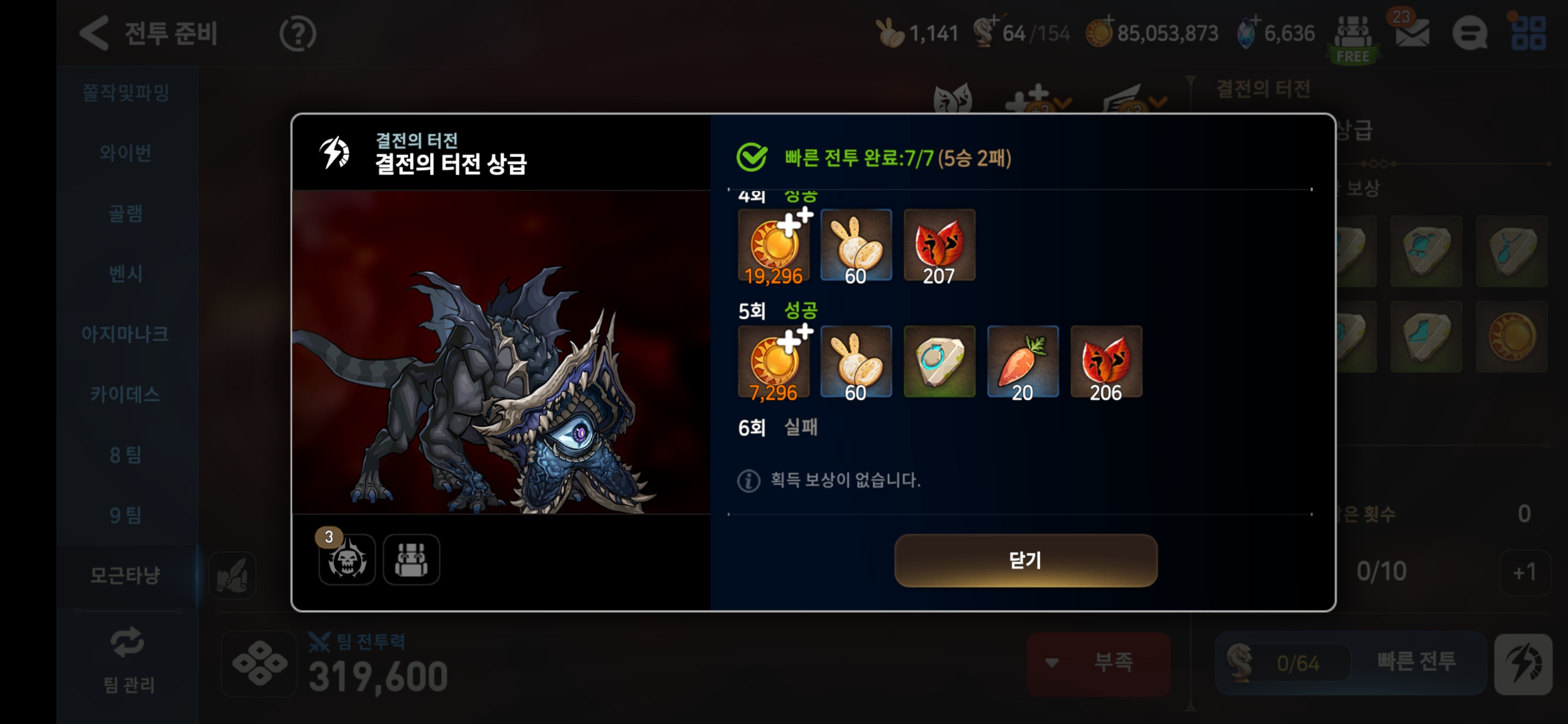Viewport: 1568px width, 724px height.
Task: Open the mail inbox icon
Action: pos(1412,33)
